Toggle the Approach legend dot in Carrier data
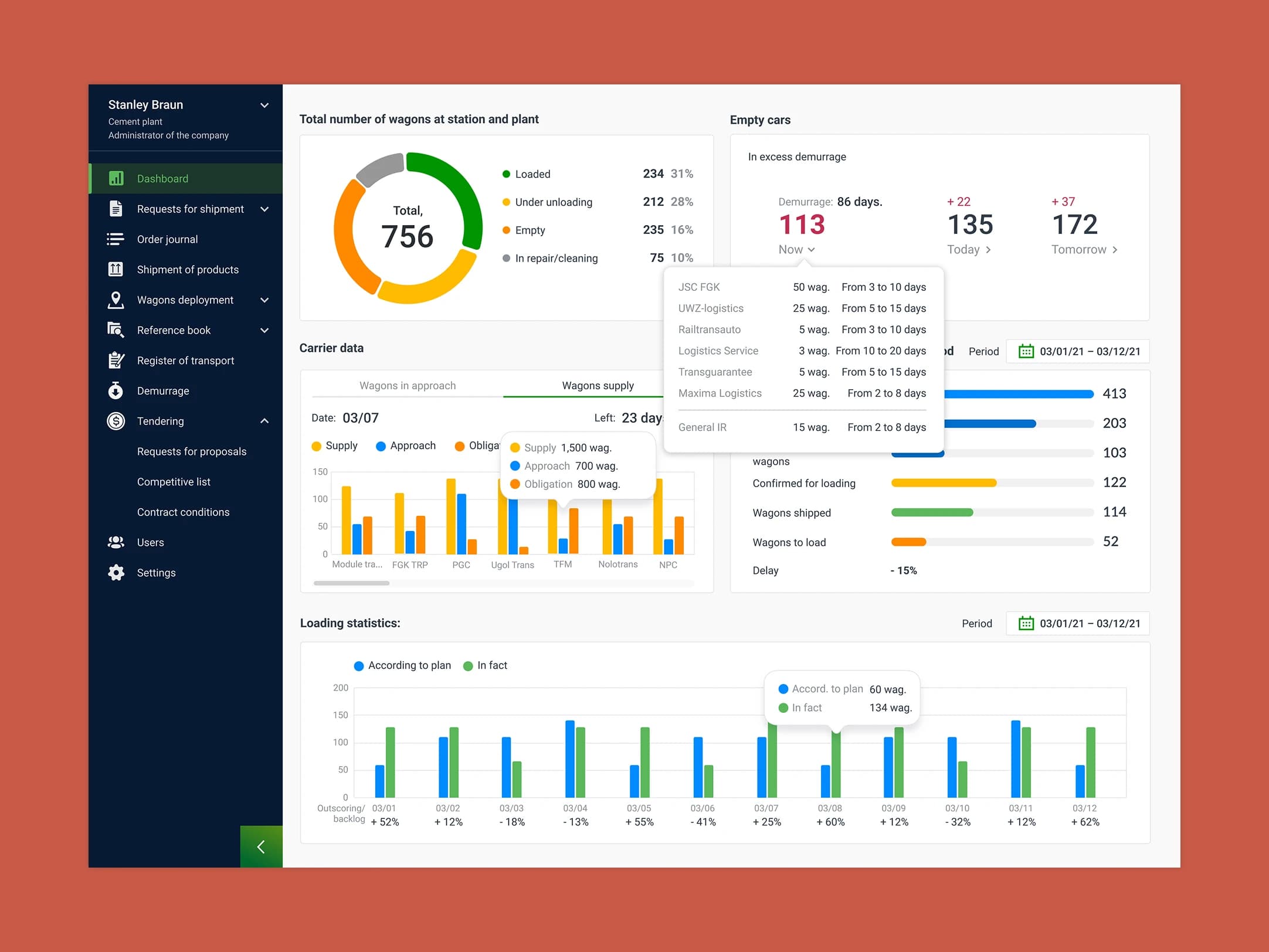1269x952 pixels. point(381,446)
